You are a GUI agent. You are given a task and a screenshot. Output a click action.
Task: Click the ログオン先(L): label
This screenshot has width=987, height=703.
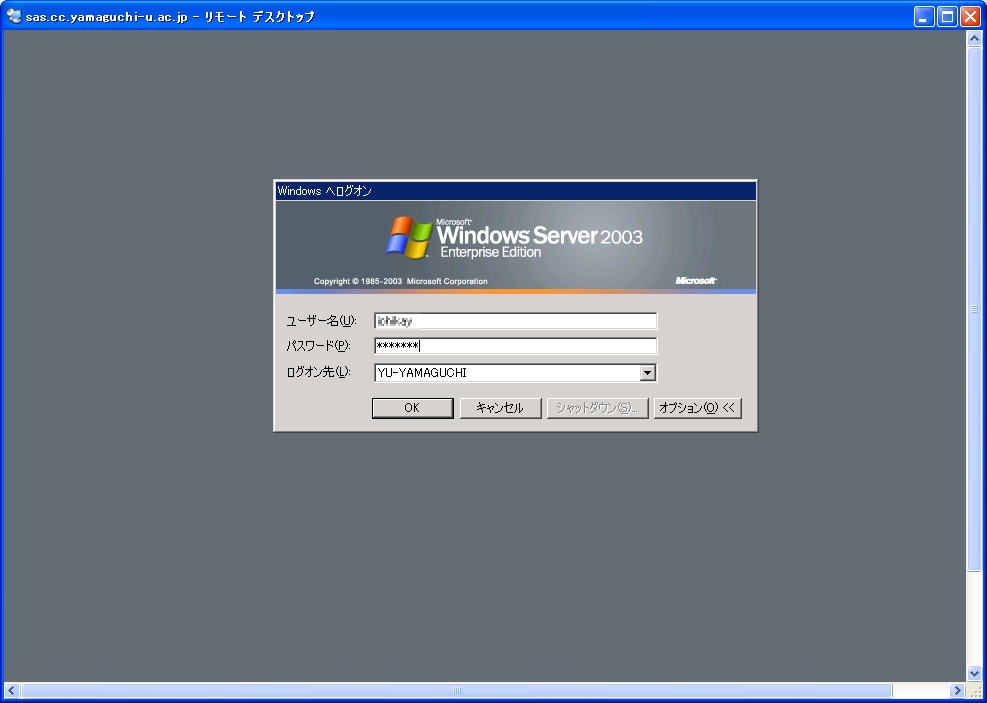319,372
